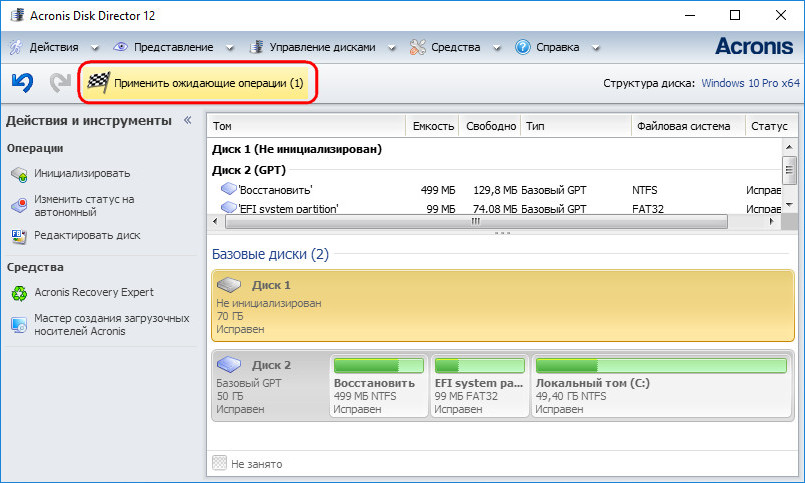The width and height of the screenshot is (805, 483).
Task: Select the Локальный том (C:) partition block
Action: 661,387
